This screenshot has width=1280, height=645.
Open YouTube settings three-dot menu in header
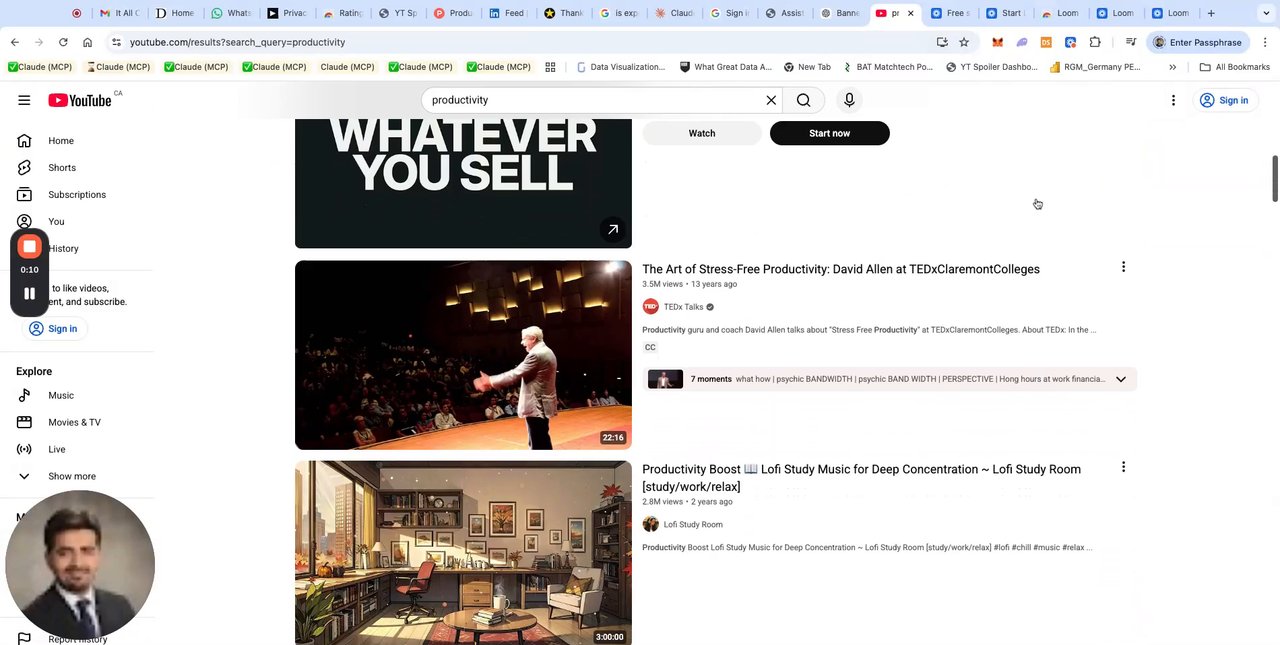1173,100
